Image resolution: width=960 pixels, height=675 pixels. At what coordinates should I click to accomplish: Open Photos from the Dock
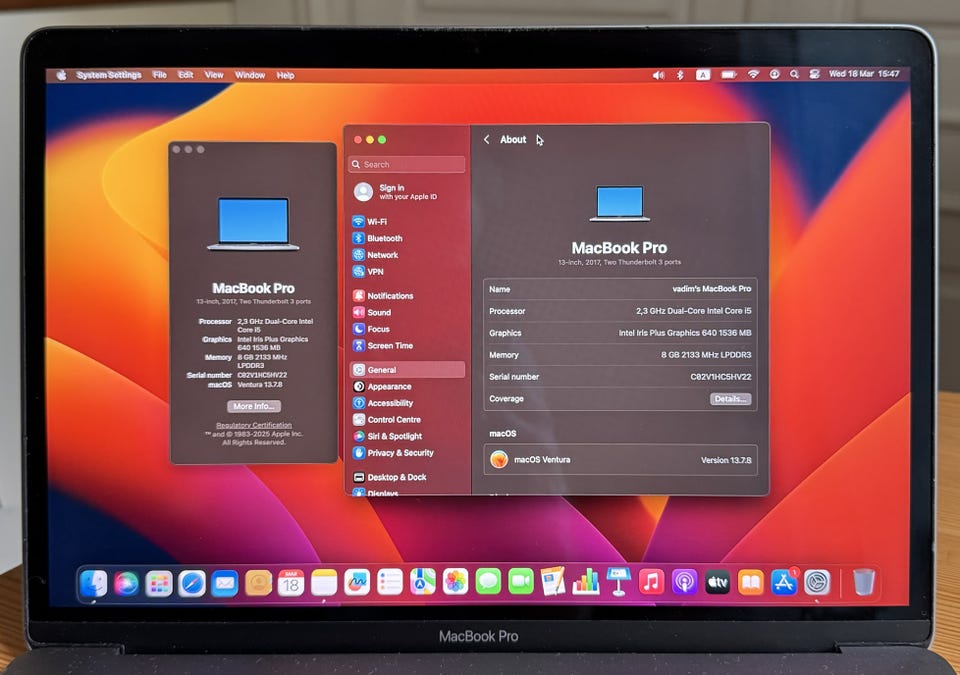point(456,581)
